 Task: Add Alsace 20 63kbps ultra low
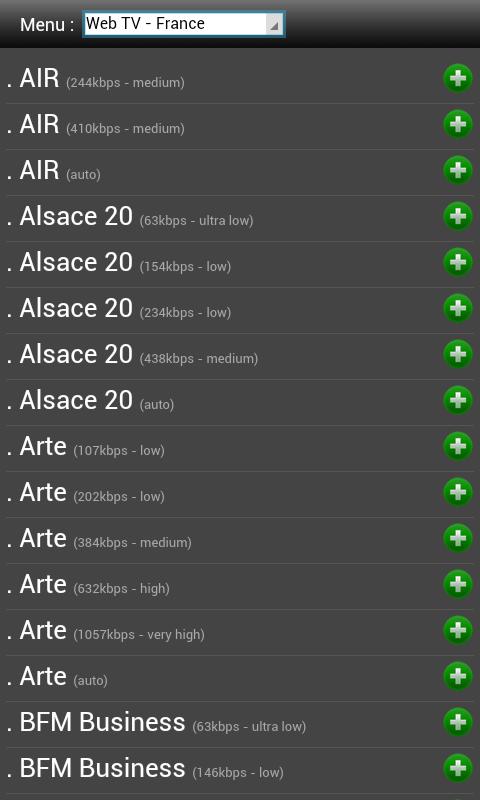click(458, 216)
